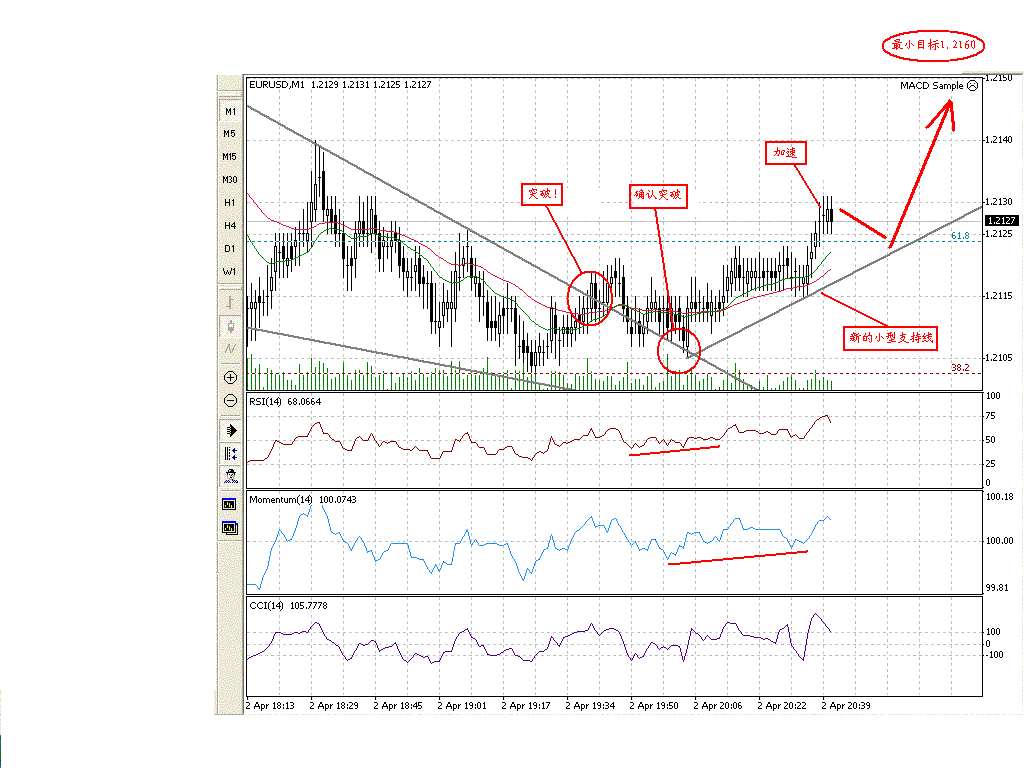Viewport: 1024px width, 768px height.
Task: Select line chart type icon
Action: point(230,349)
